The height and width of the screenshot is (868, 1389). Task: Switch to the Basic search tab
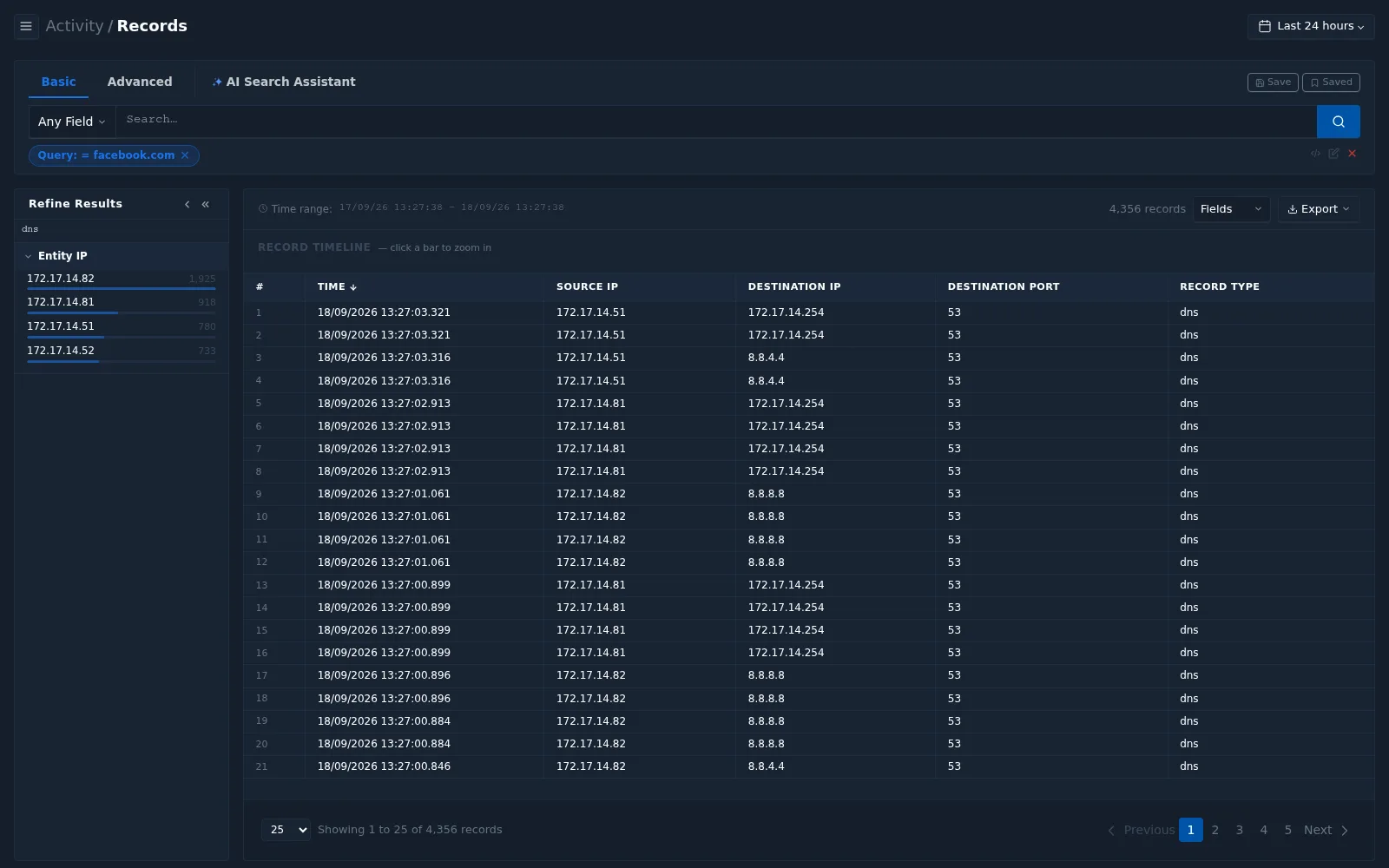[58, 82]
